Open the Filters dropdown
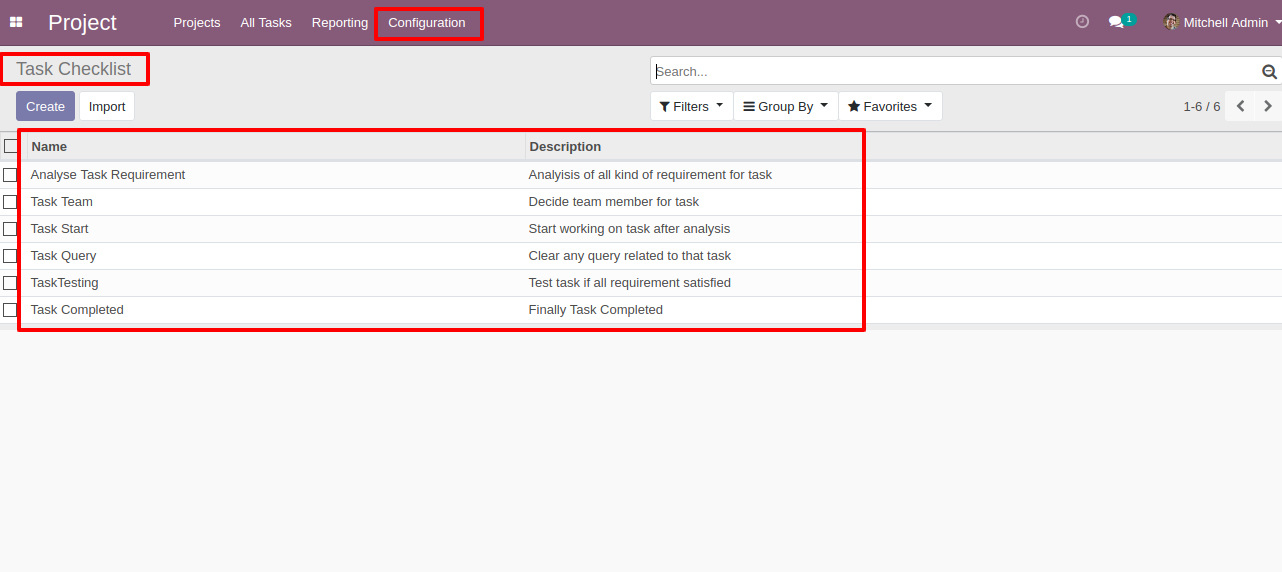Viewport: 1282px width, 572px height. (x=691, y=106)
